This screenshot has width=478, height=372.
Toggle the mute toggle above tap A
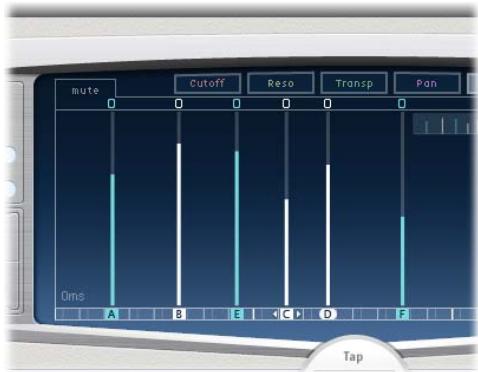click(x=112, y=104)
